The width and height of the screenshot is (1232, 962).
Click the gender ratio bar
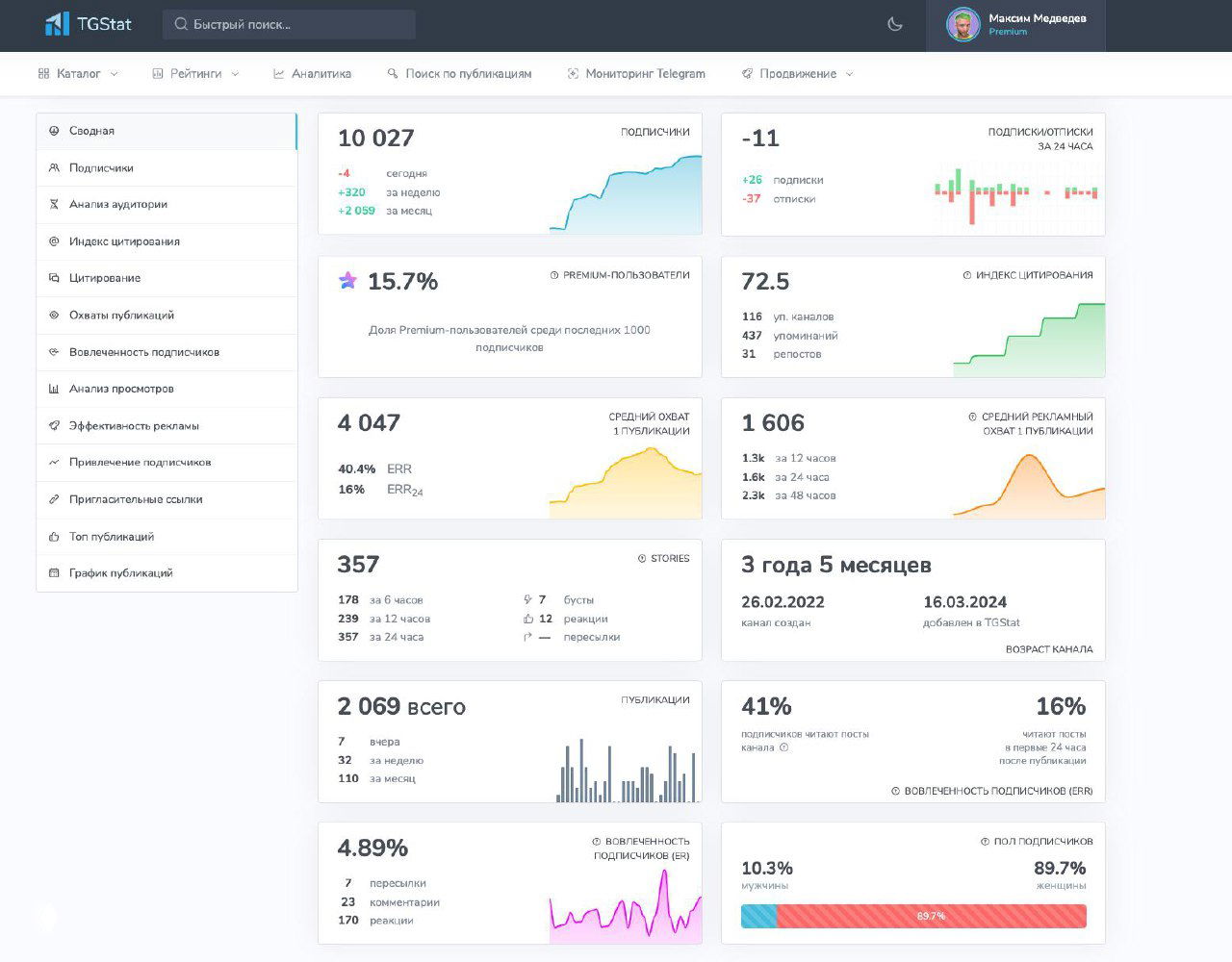tap(912, 916)
